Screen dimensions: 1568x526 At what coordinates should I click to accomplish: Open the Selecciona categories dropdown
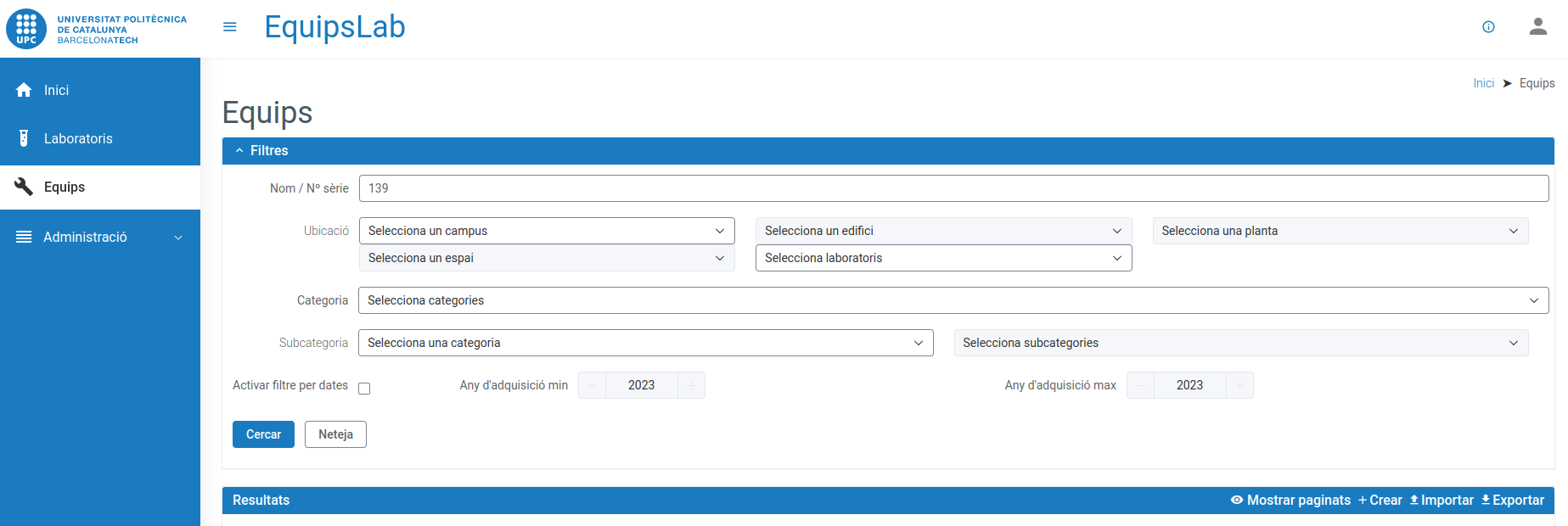pyautogui.click(x=953, y=300)
